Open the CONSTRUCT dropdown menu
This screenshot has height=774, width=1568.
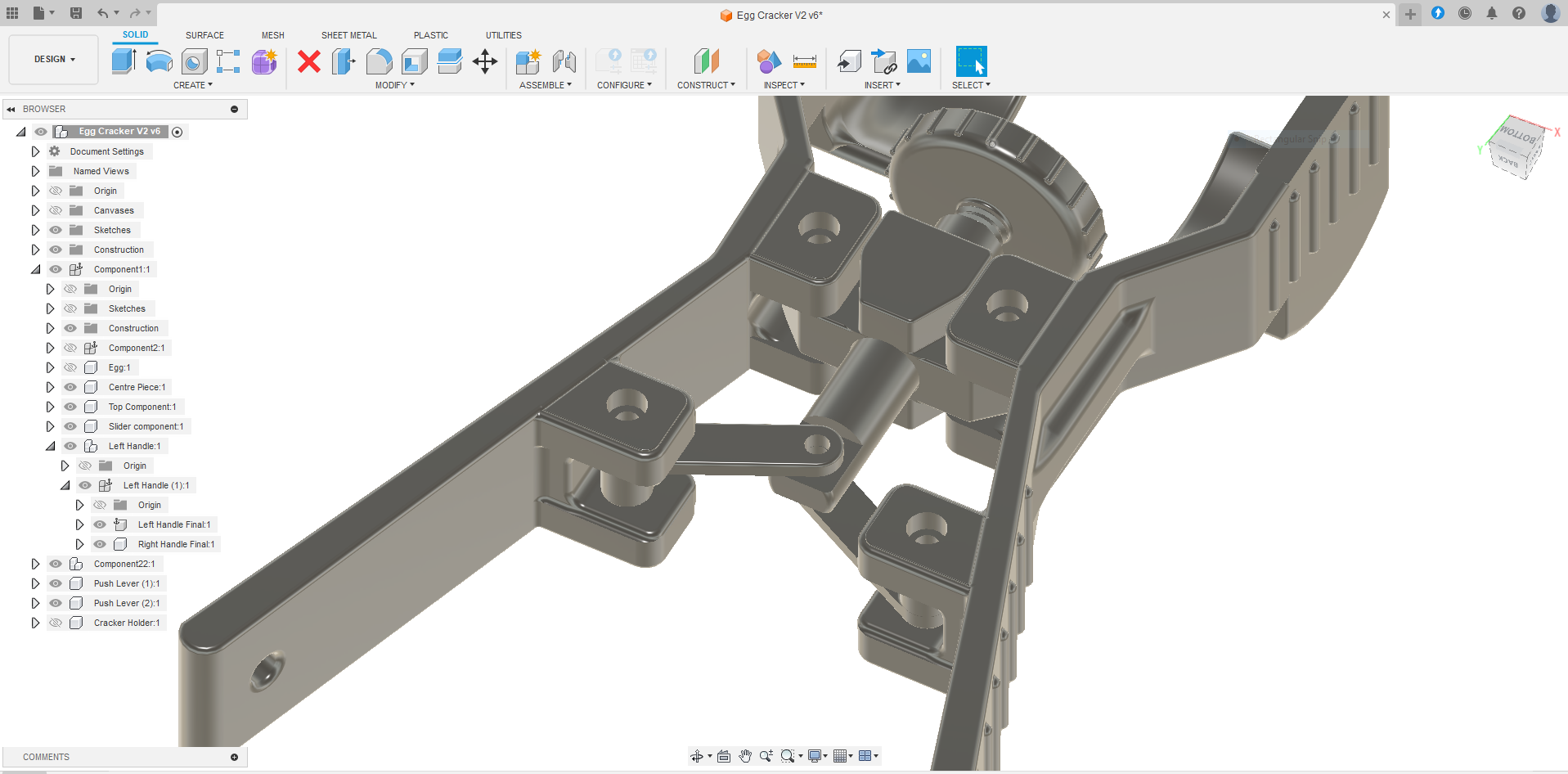click(x=706, y=85)
